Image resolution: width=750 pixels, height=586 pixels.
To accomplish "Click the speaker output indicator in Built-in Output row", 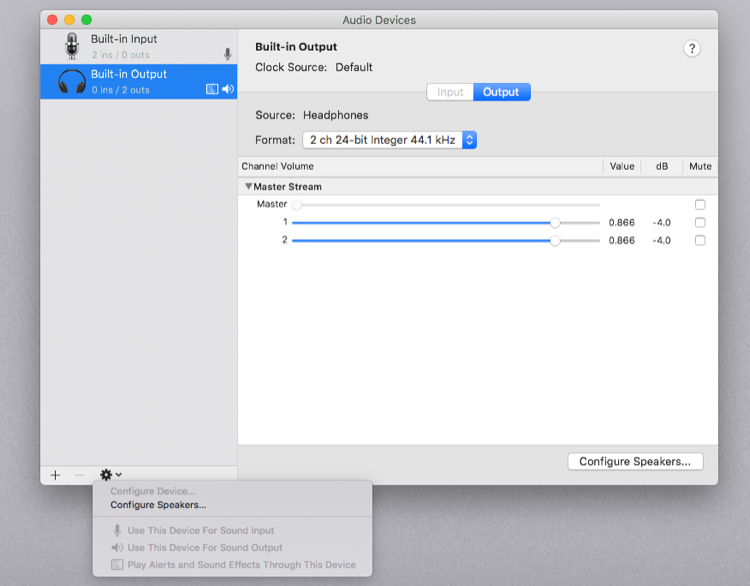I will tap(228, 89).
